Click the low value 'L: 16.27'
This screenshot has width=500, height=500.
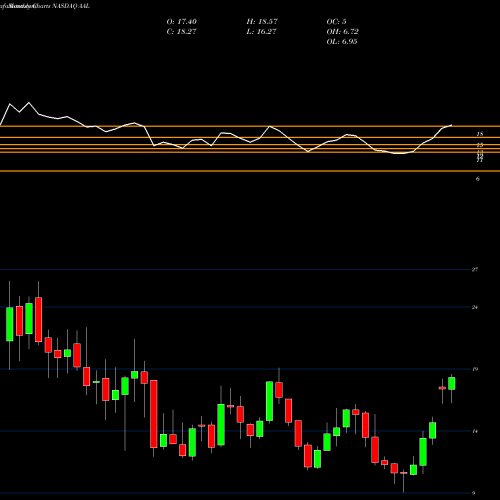pos(262,32)
